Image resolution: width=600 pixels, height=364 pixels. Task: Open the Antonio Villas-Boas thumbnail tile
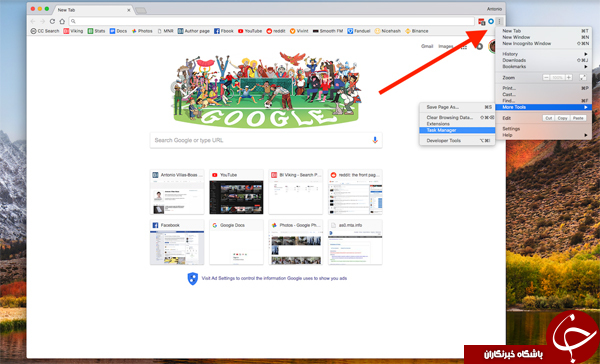(x=177, y=192)
